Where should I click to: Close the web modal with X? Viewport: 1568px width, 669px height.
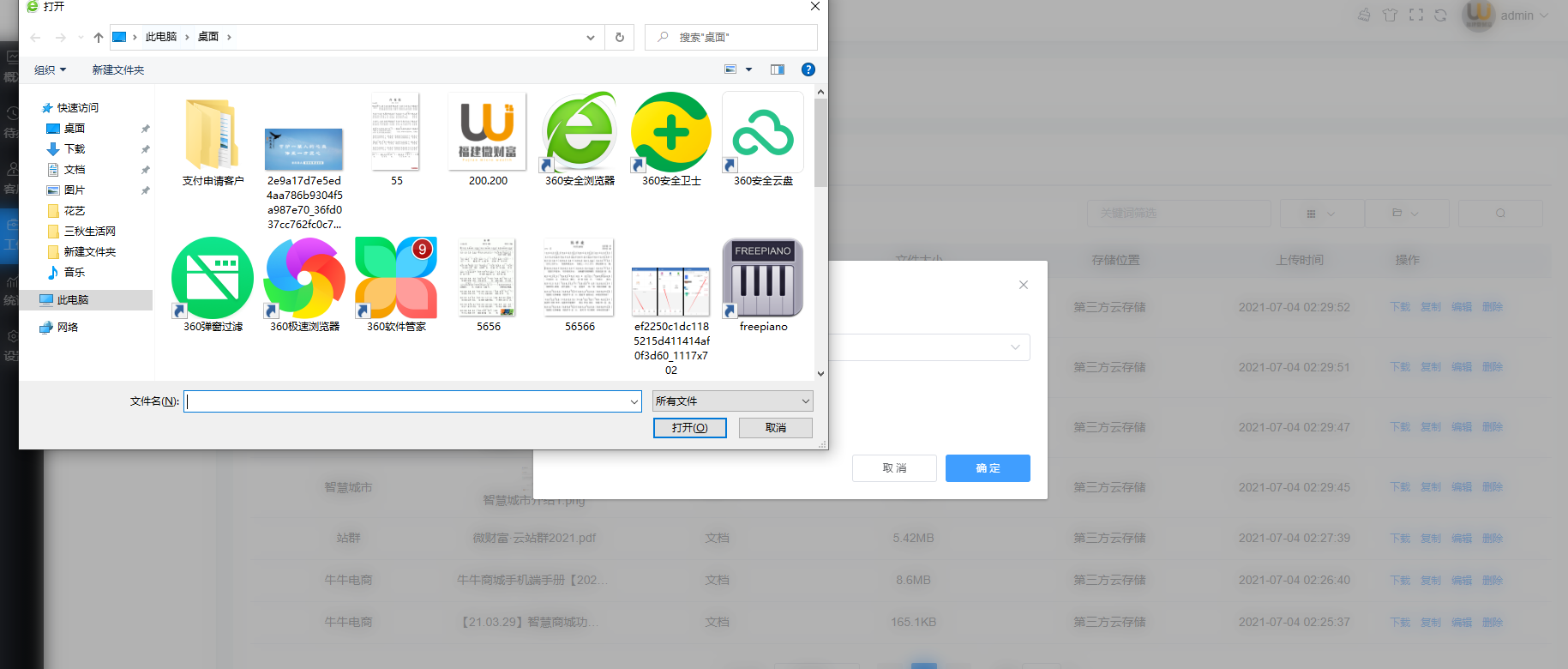pyautogui.click(x=1024, y=285)
